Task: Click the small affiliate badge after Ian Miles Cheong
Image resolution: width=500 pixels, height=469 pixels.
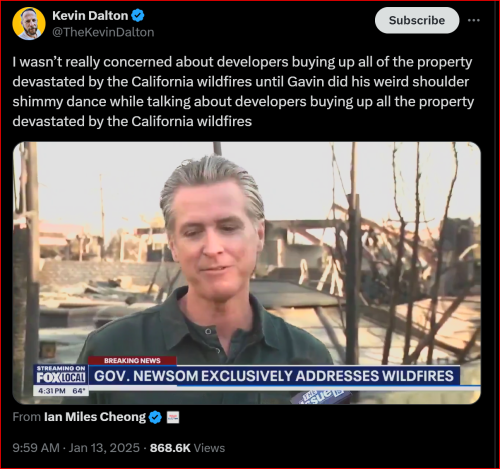Action: [173, 417]
